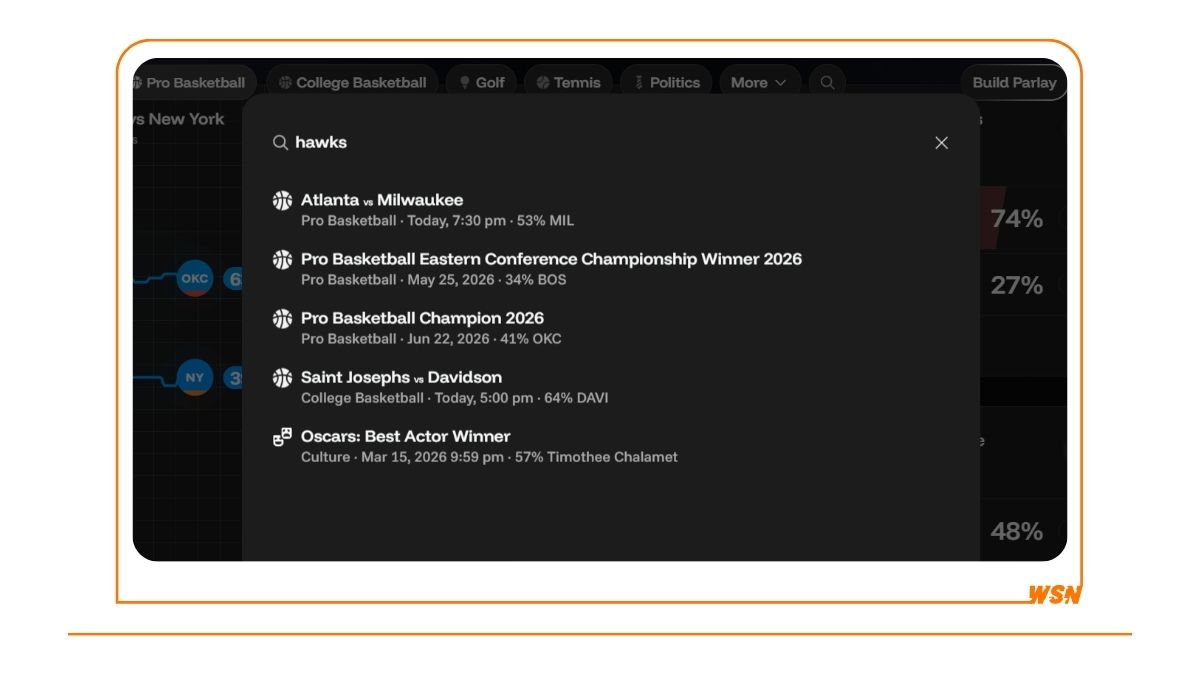The height and width of the screenshot is (675, 1200).
Task: Click the basketball icon beside Pro Basketball Champion 2026
Action: [x=283, y=319]
